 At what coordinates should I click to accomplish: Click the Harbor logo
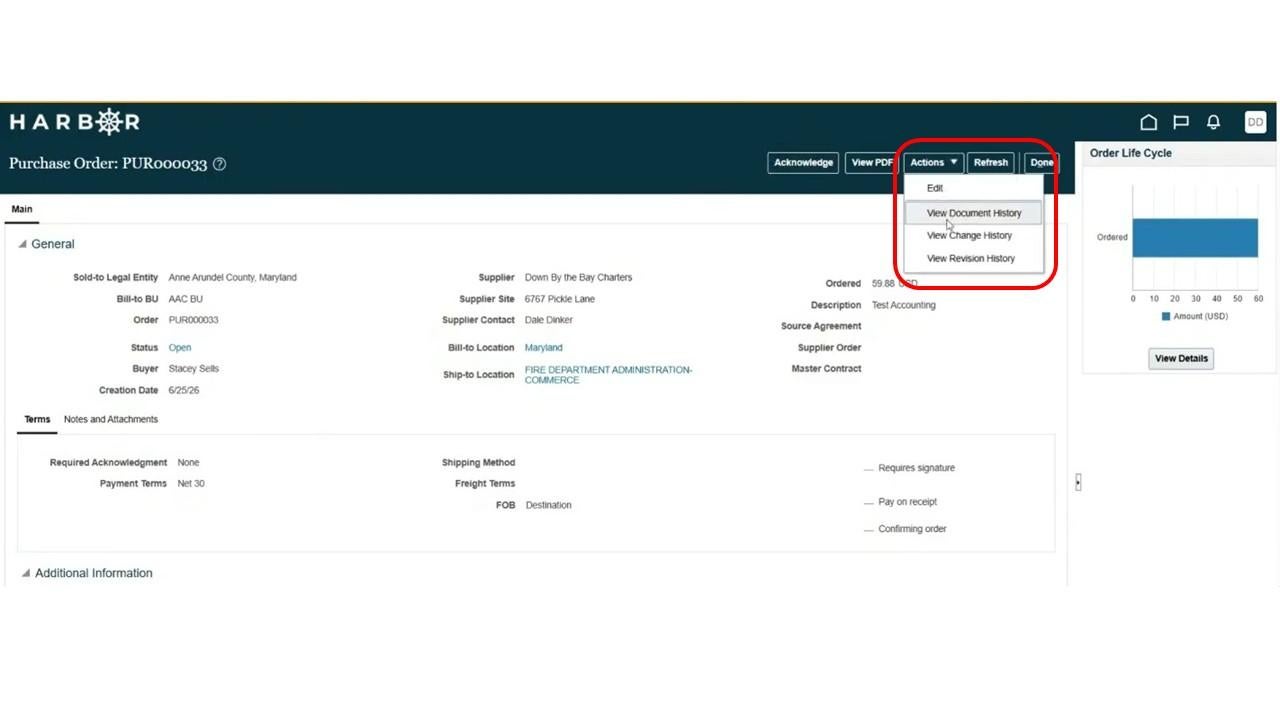coord(75,122)
